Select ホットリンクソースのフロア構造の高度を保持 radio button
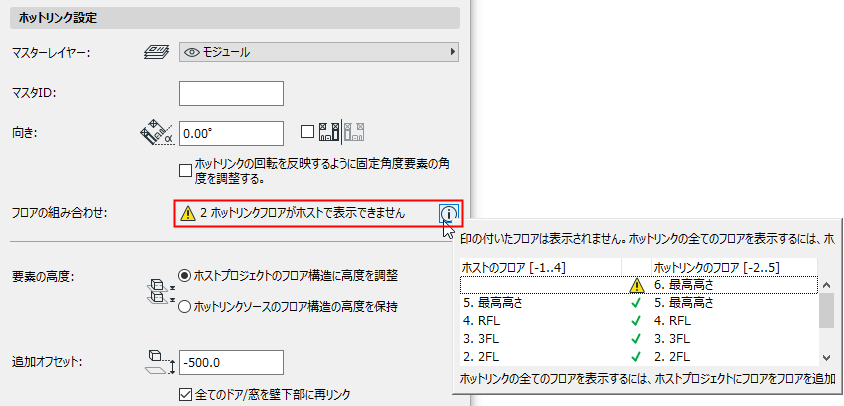The width and height of the screenshot is (844, 406). click(x=185, y=307)
